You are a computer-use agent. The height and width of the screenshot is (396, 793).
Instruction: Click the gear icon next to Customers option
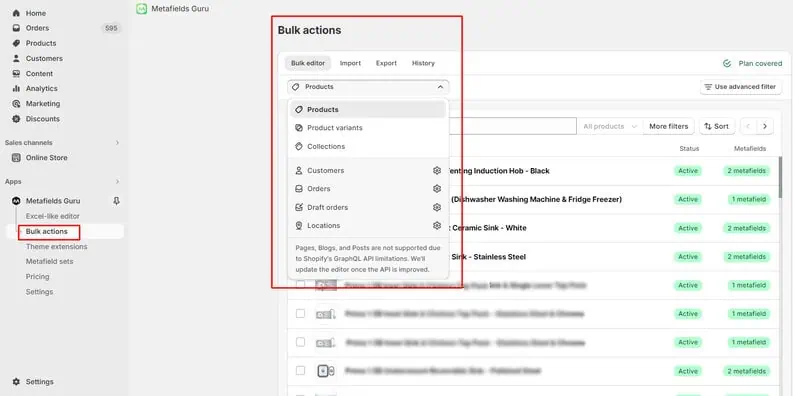coord(437,170)
